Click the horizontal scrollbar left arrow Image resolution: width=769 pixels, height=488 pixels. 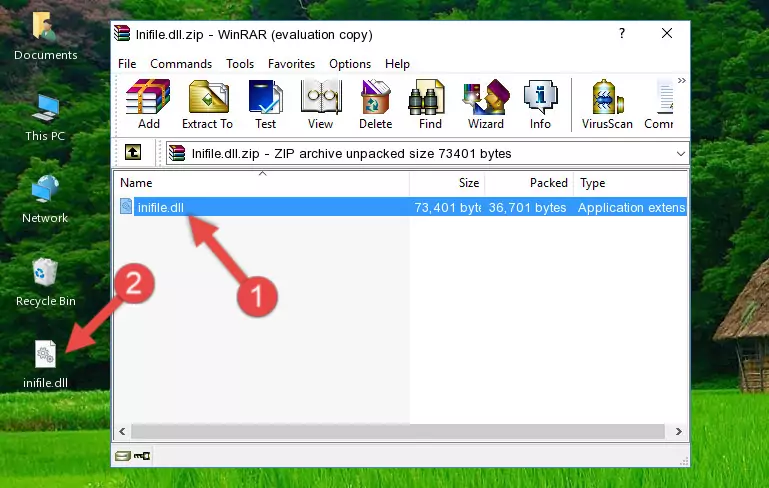123,432
